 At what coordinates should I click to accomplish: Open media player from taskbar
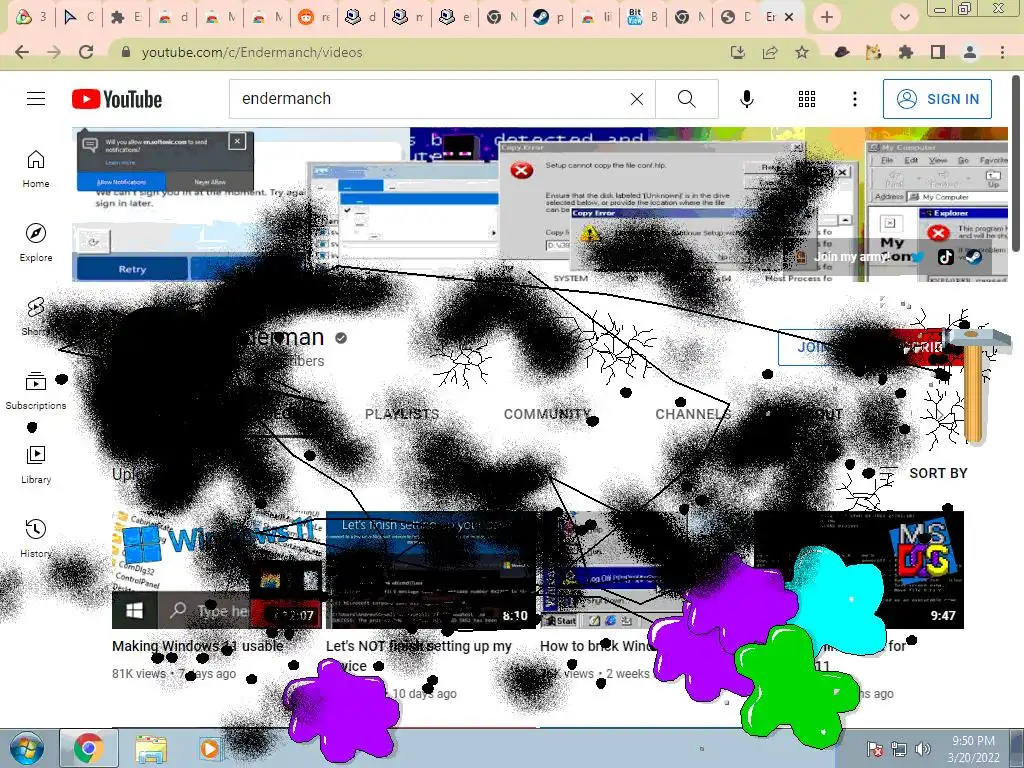coord(209,748)
